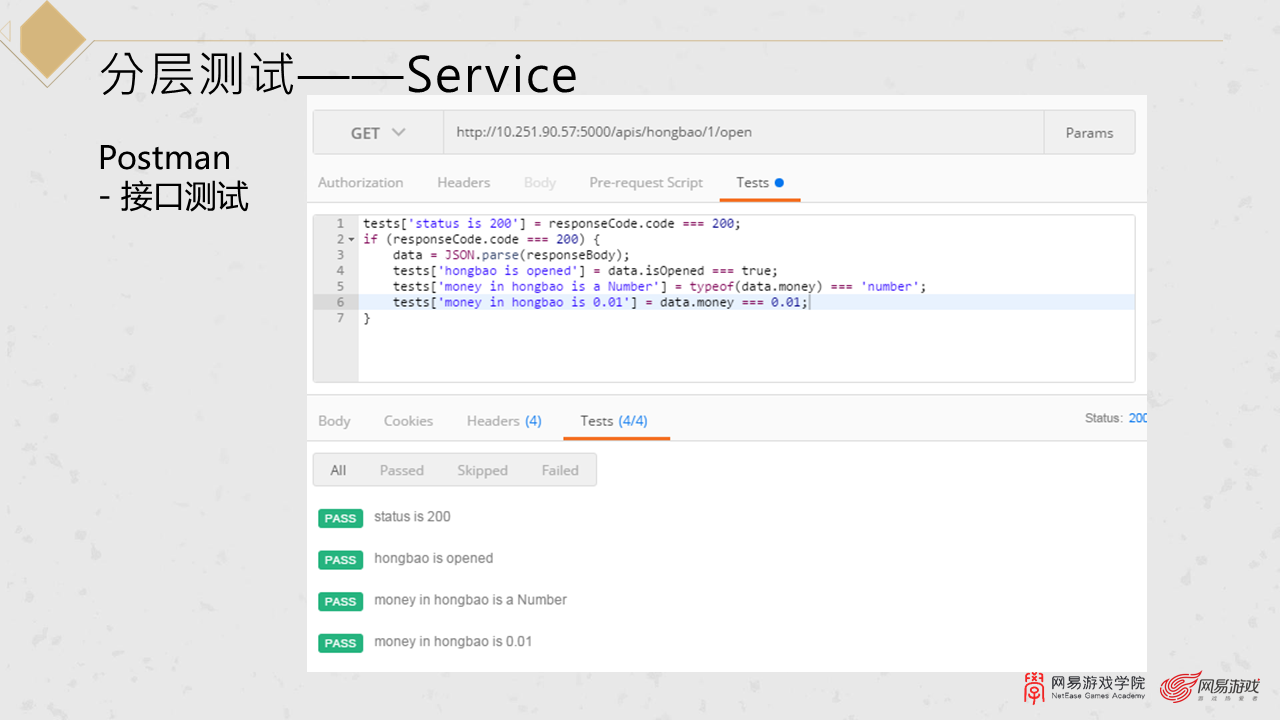Click PASS badge for status is 200
1280x720 pixels.
point(340,518)
